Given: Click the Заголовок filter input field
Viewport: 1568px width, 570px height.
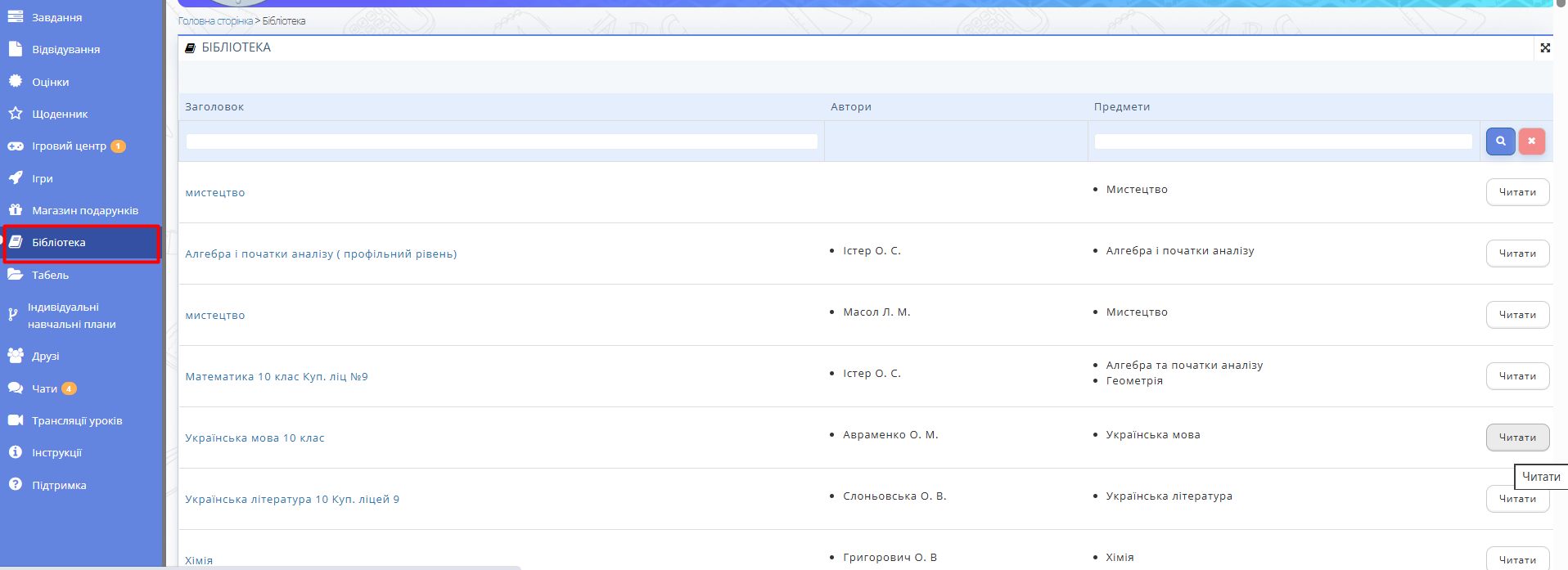Looking at the screenshot, I should pos(502,141).
